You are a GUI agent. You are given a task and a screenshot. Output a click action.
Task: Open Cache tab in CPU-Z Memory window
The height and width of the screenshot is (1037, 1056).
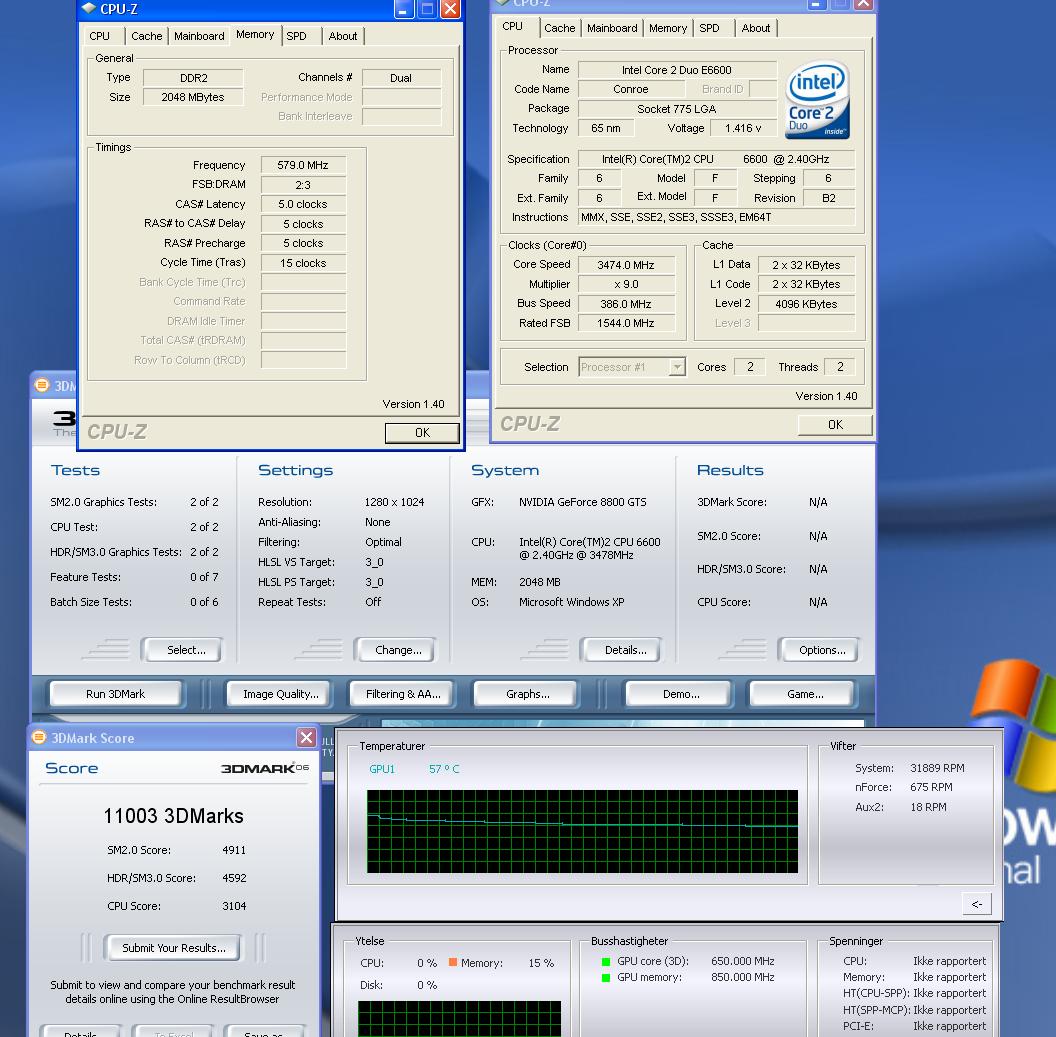point(146,36)
